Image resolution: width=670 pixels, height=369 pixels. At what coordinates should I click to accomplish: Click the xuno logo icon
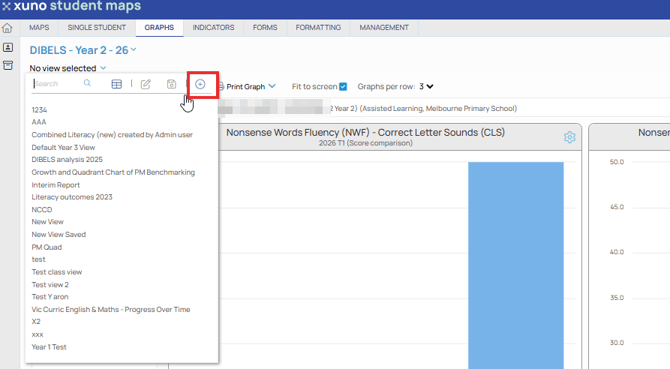pos(6,6)
